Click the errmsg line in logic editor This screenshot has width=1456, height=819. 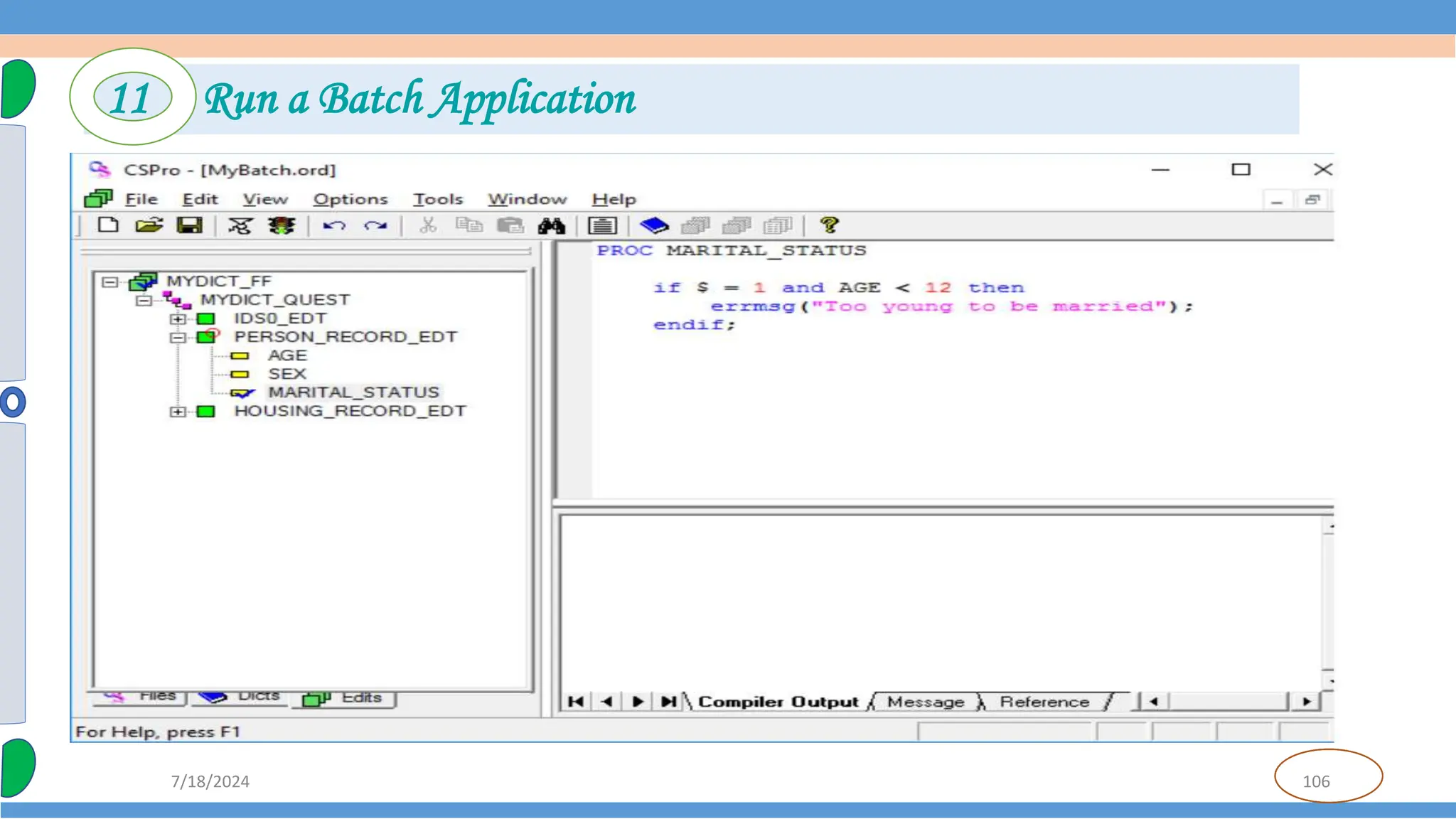pyautogui.click(x=952, y=306)
